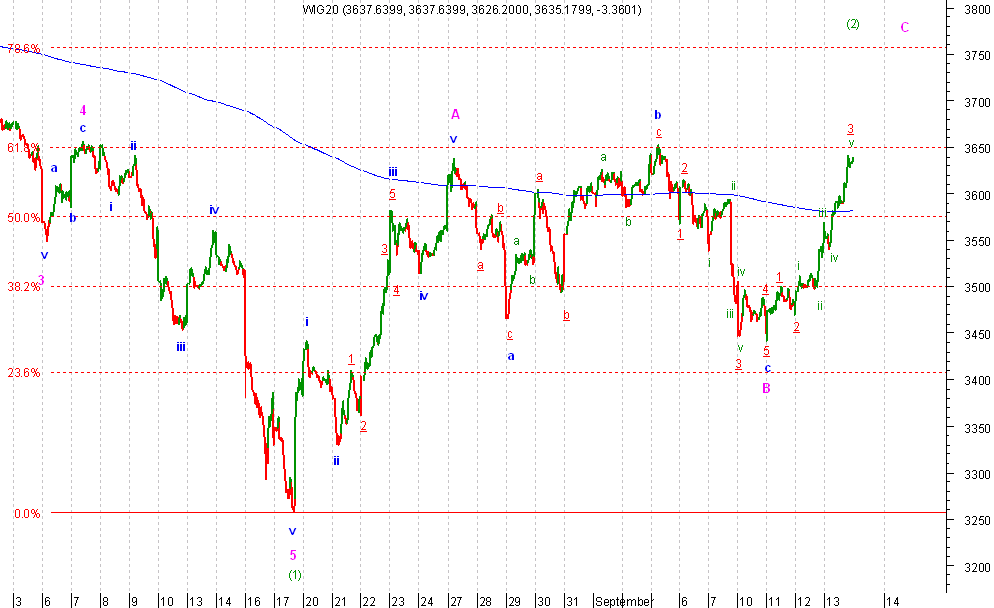Screen dimensions: 994x608
Task: Click the 3600 price axis label
Action: click(x=977, y=195)
